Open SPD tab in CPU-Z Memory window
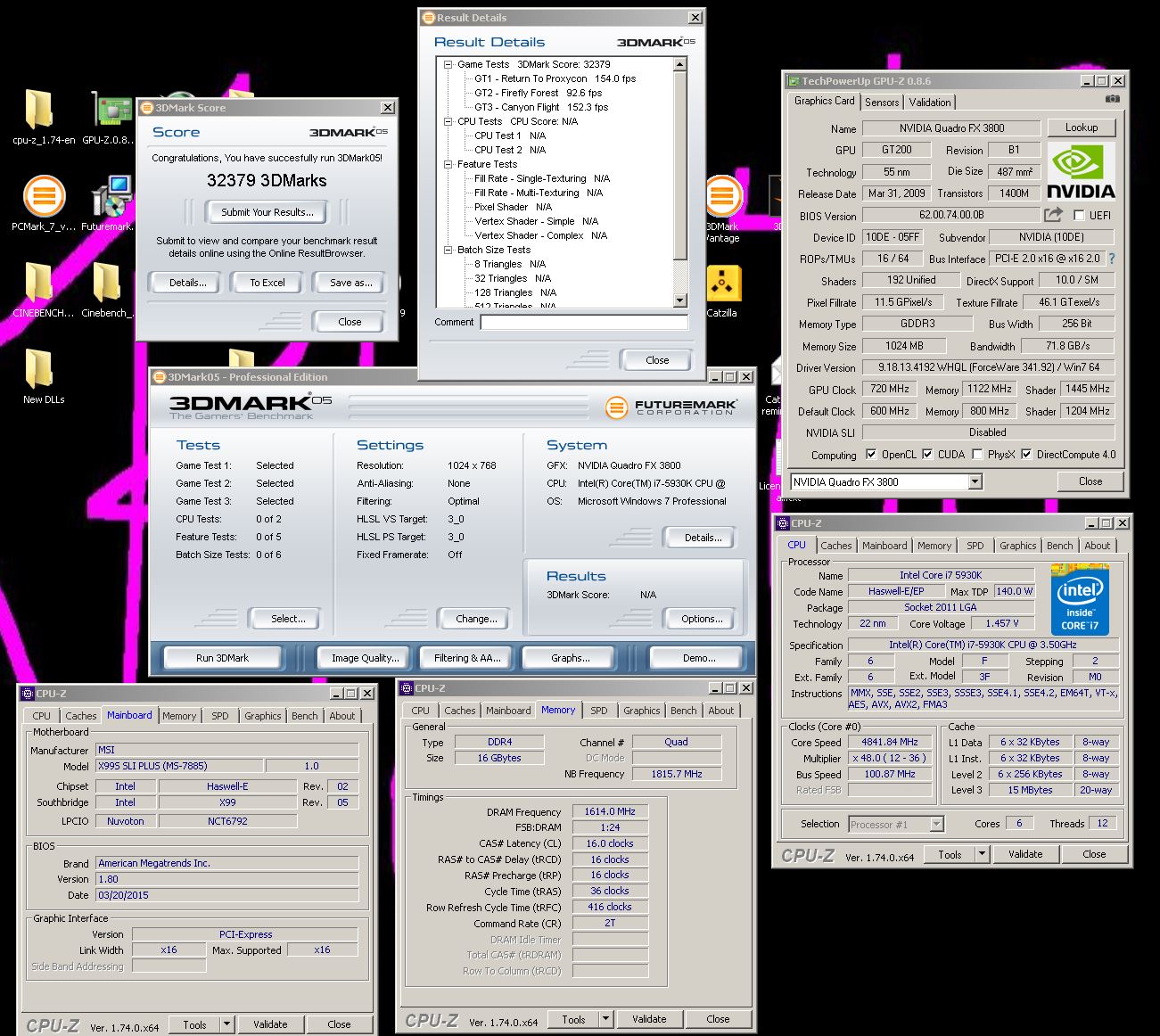This screenshot has height=1036, width=1160. pyautogui.click(x=598, y=711)
